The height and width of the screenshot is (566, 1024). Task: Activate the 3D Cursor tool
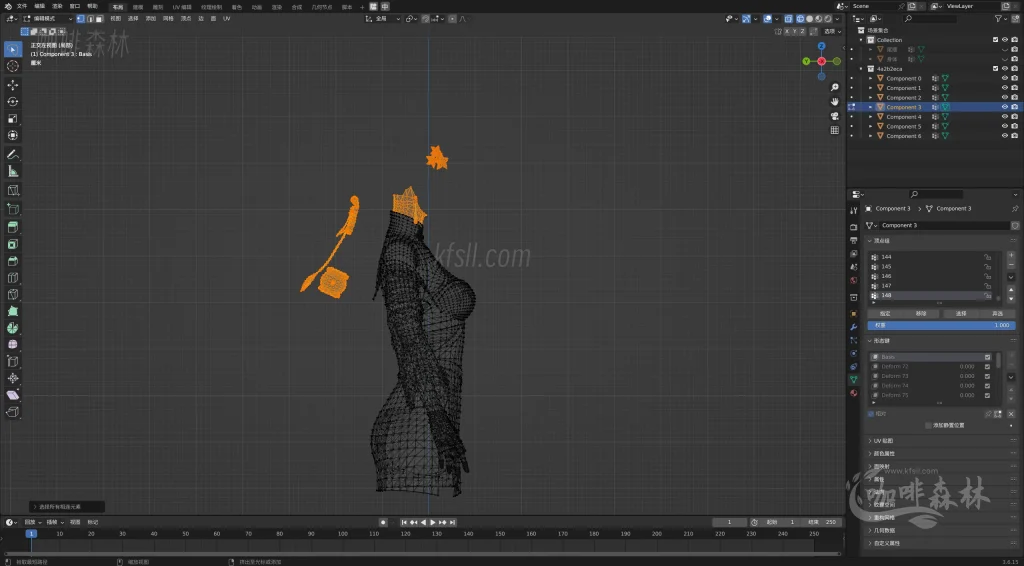point(12,67)
